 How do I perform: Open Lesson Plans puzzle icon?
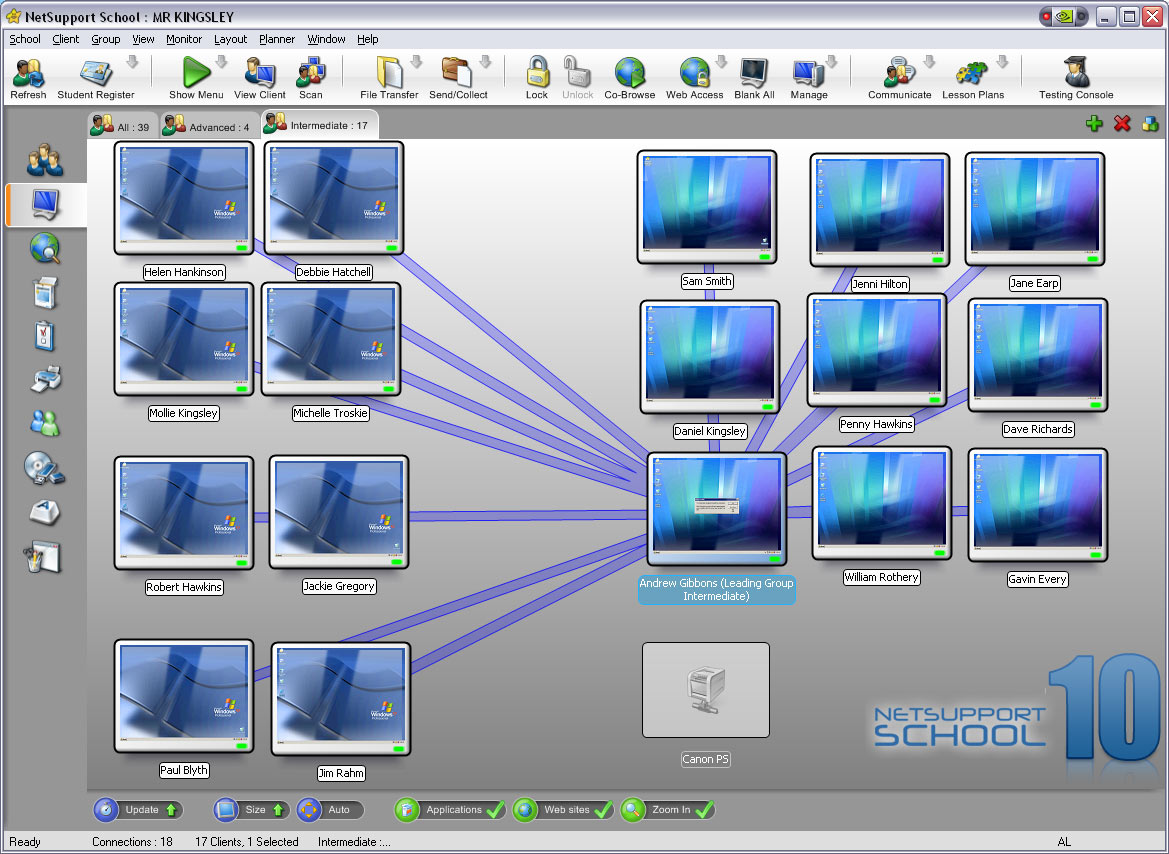(x=972, y=73)
